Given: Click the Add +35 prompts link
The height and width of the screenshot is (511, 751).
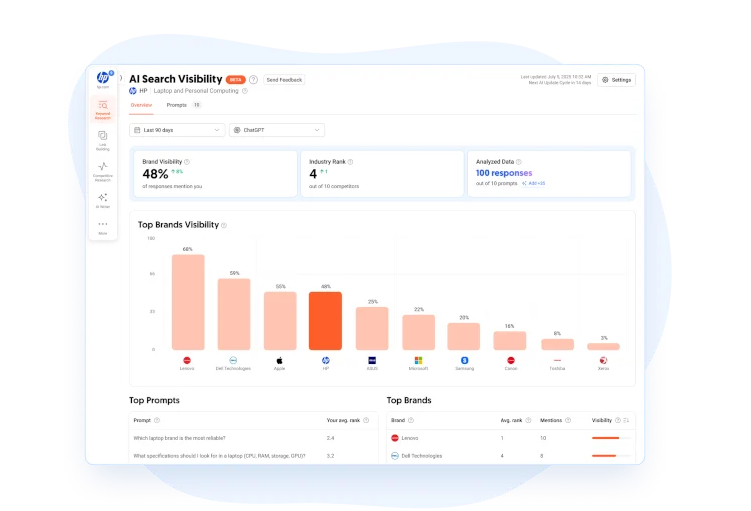Looking at the screenshot, I should pos(534,183).
